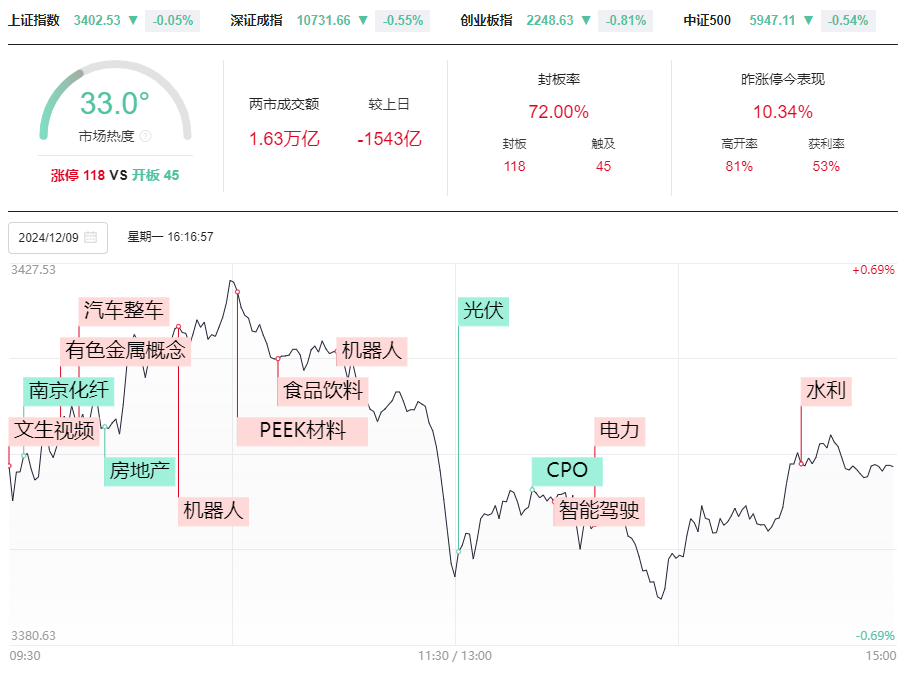Select the 智能驾驶 sector tag
Image resolution: width=909 pixels, height=675 pixels.
[599, 511]
